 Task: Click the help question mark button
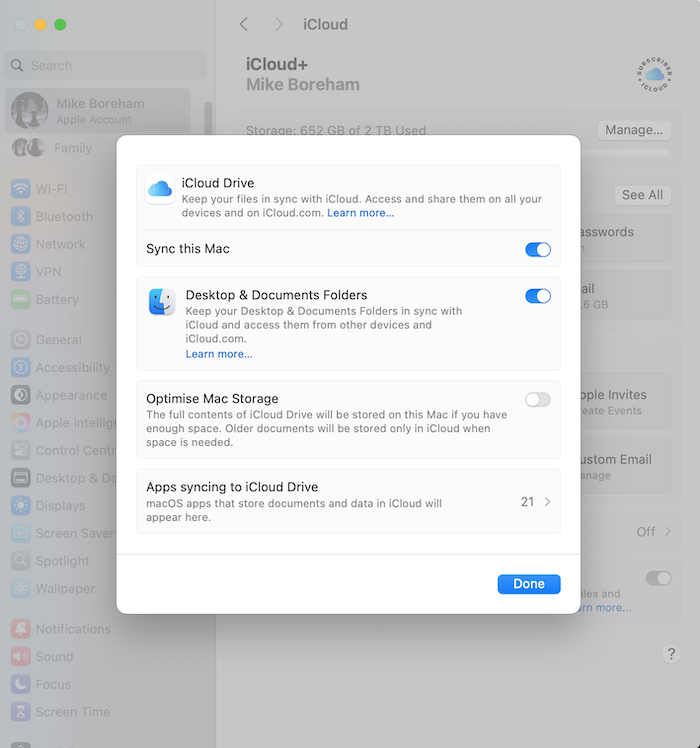pos(671,654)
